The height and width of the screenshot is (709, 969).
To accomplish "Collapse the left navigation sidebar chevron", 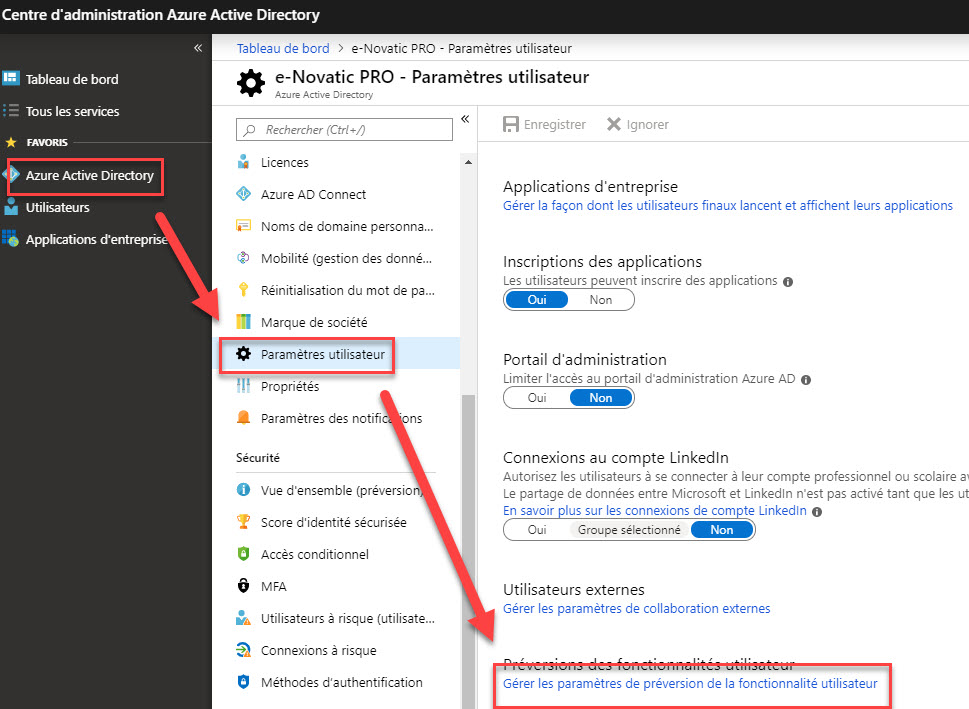I will click(x=198, y=48).
